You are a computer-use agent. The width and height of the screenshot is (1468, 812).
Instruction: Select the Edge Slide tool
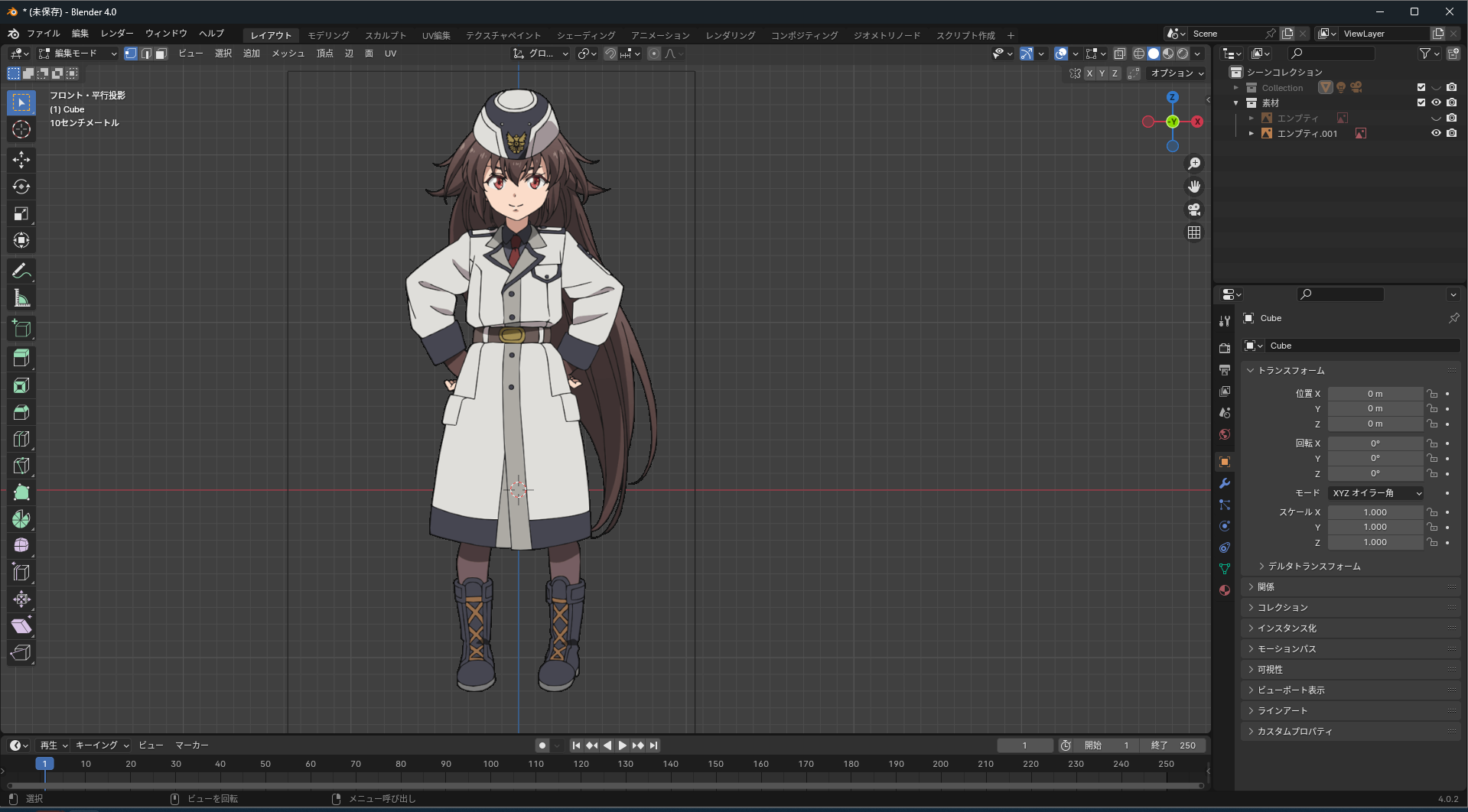tap(21, 573)
